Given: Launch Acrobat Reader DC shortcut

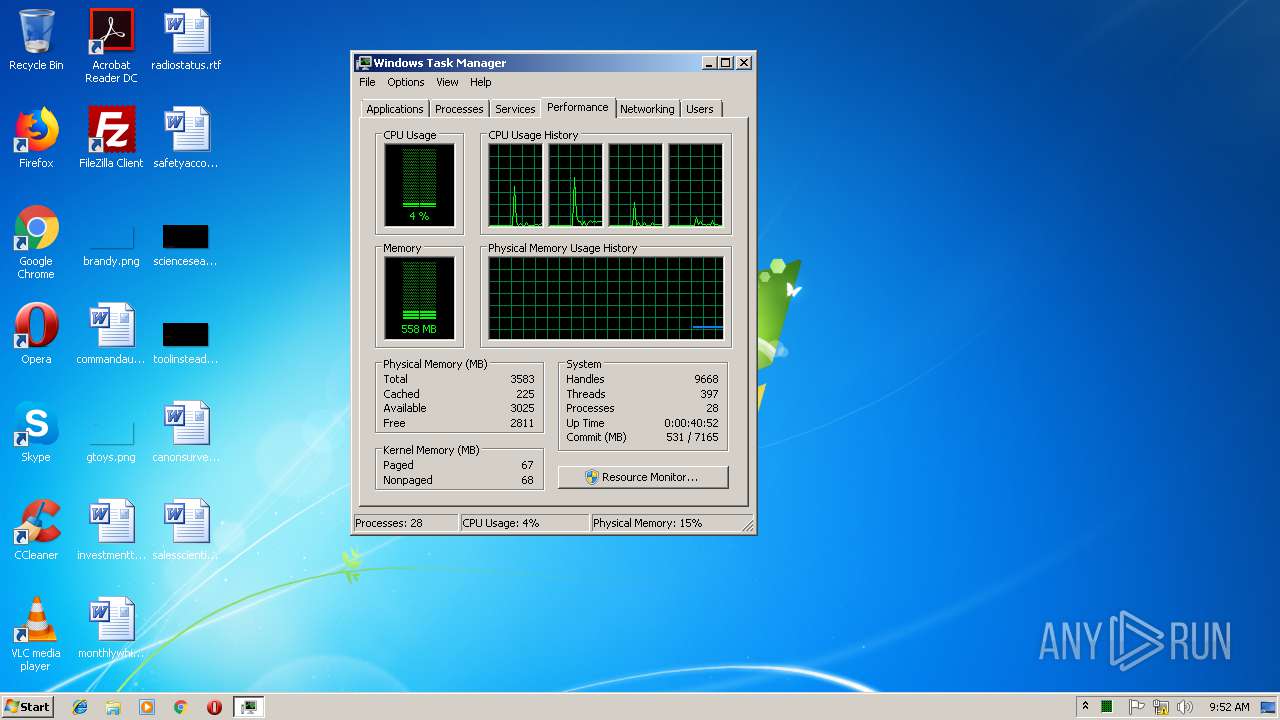Looking at the screenshot, I should [x=111, y=46].
